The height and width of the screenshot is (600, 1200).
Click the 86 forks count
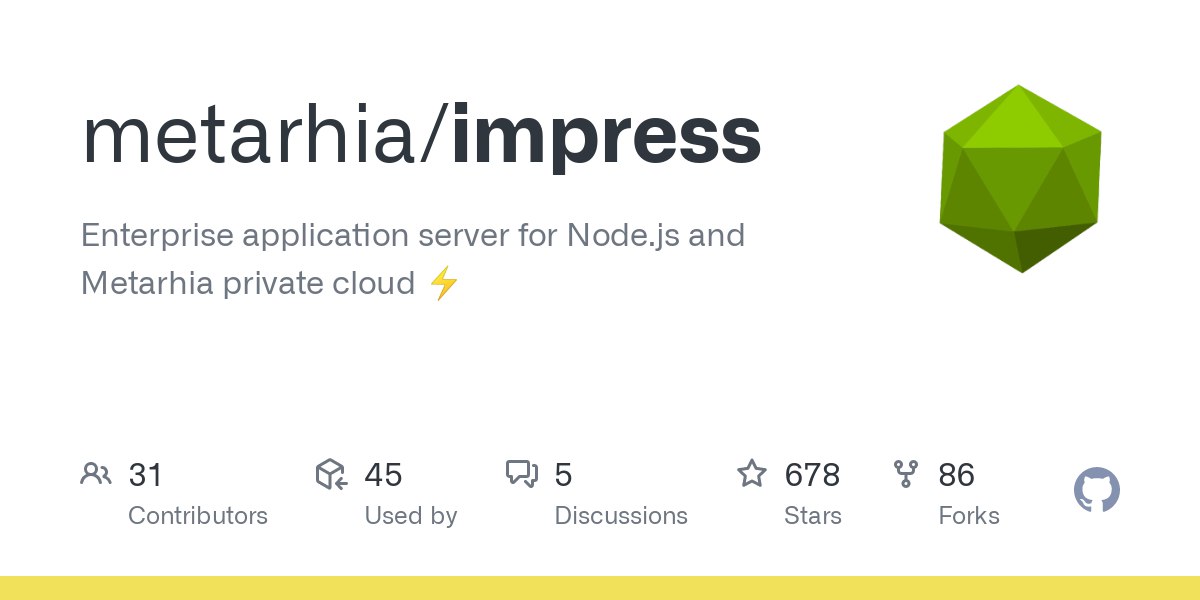tap(956, 475)
